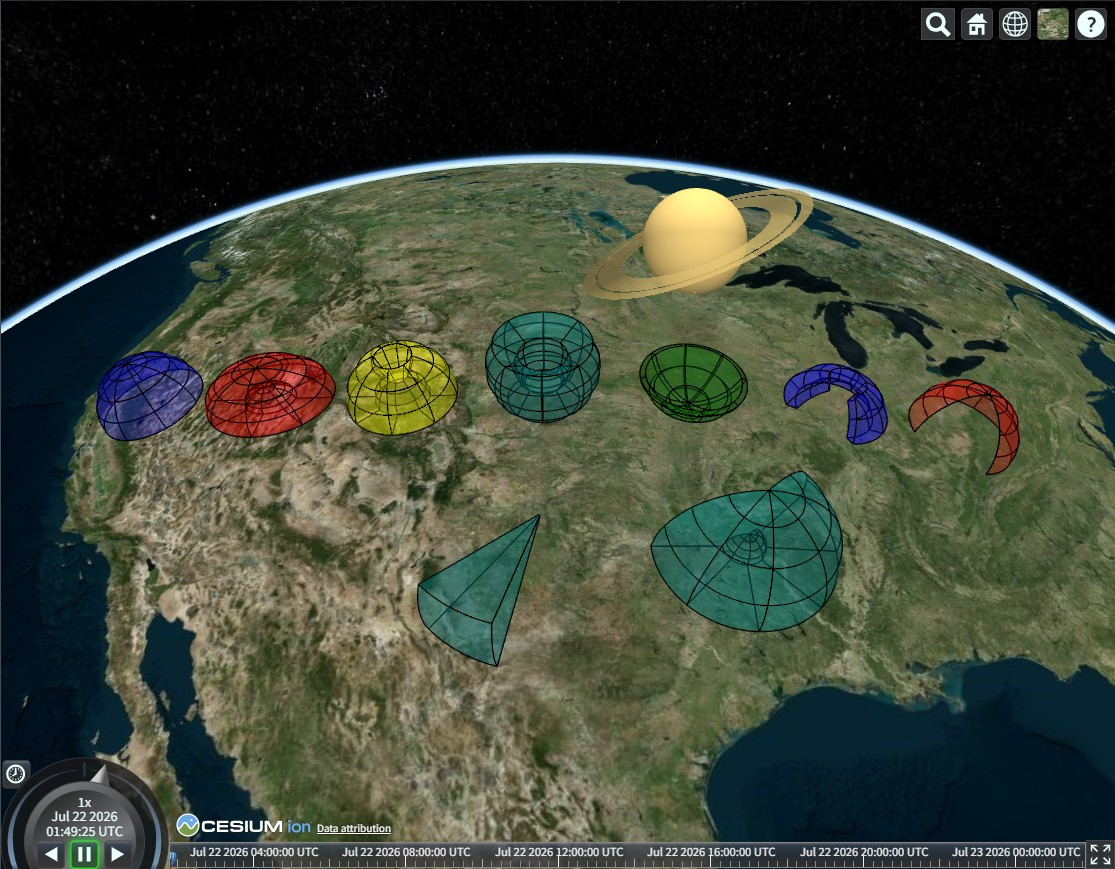Click the 01:49:25 UTC time readout

84,831
